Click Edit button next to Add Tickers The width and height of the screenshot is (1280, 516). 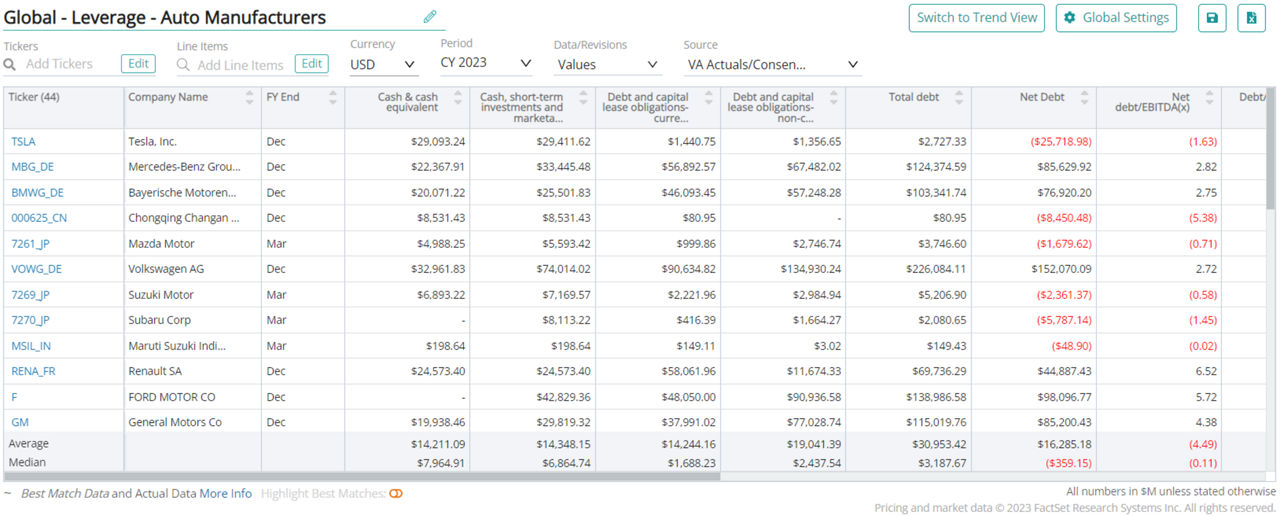pos(138,64)
